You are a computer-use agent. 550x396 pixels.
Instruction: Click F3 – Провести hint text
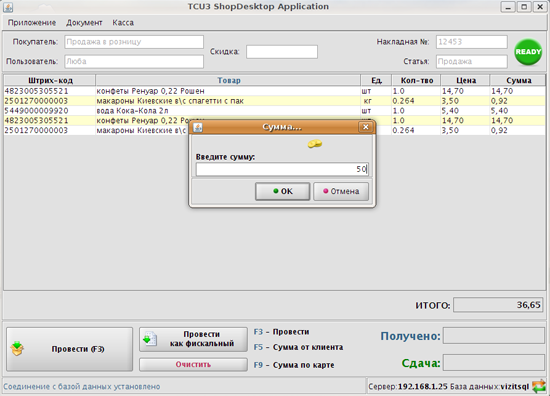tap(282, 332)
